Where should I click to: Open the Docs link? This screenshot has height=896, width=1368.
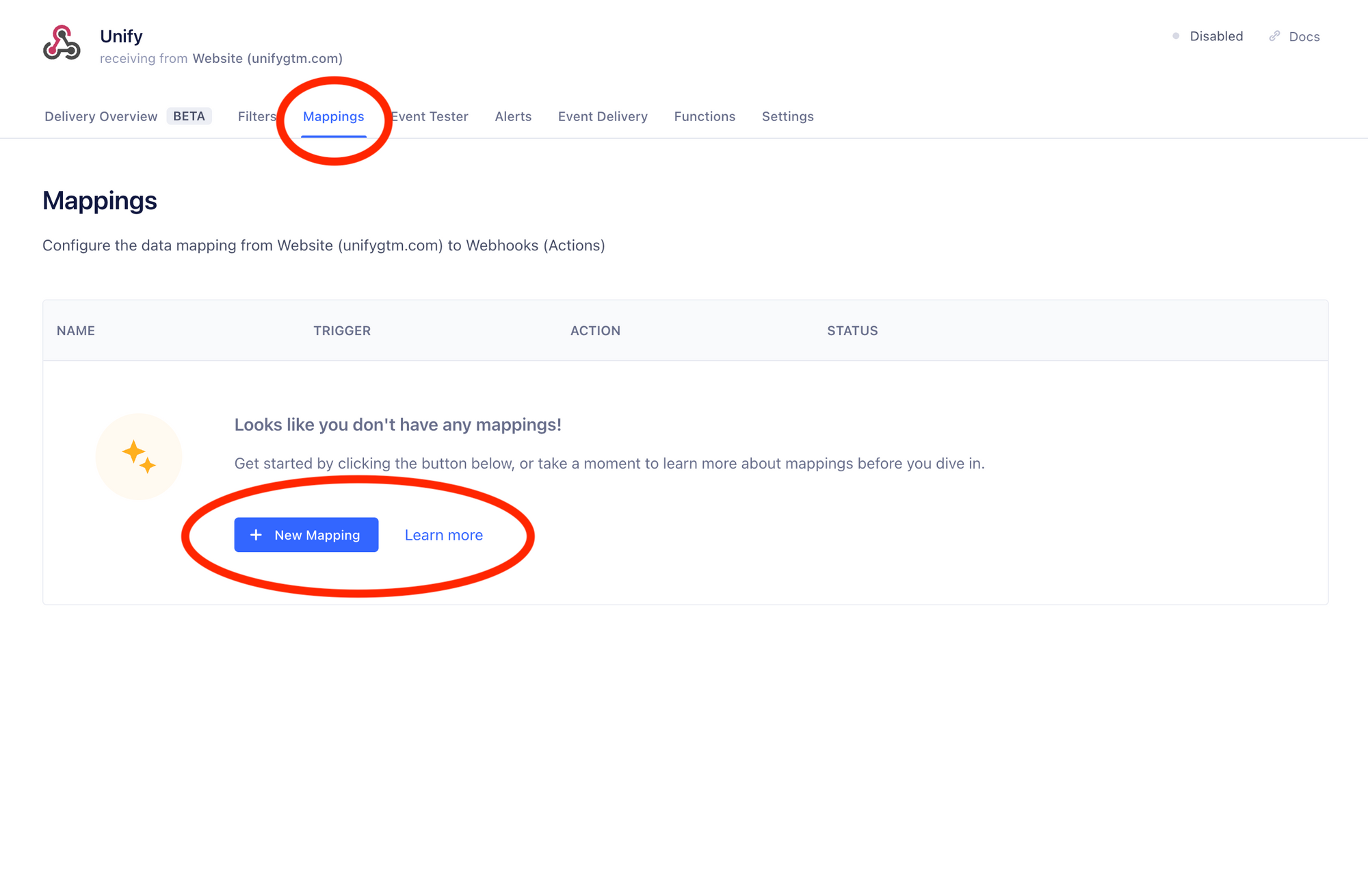[1304, 37]
